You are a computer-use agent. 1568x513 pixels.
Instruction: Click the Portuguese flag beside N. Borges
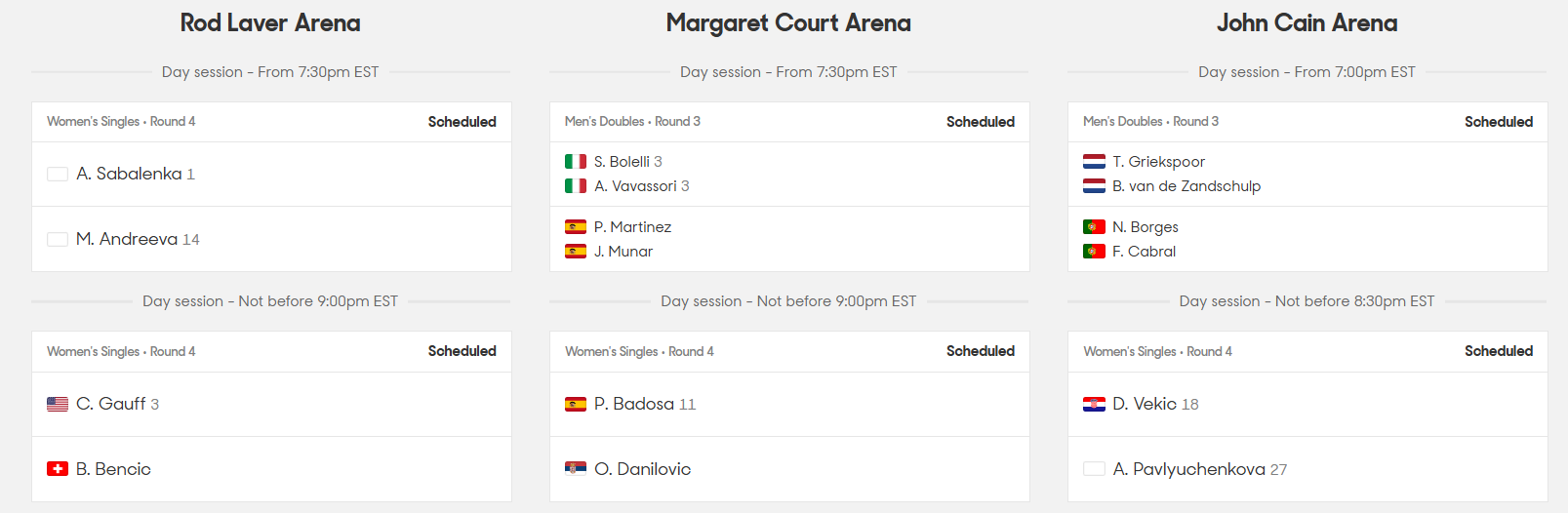click(1094, 227)
